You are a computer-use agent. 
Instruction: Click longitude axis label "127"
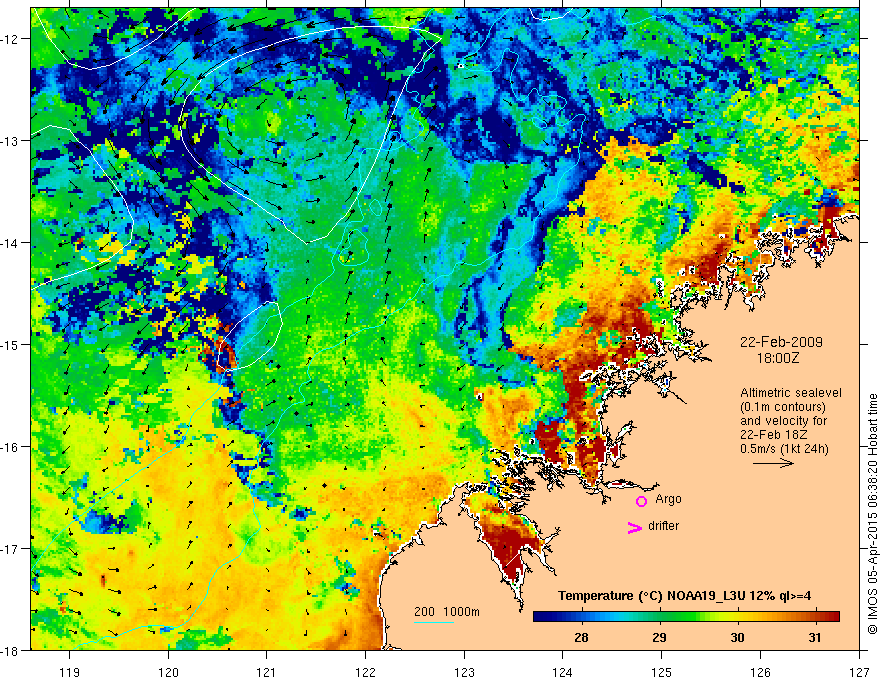click(859, 672)
